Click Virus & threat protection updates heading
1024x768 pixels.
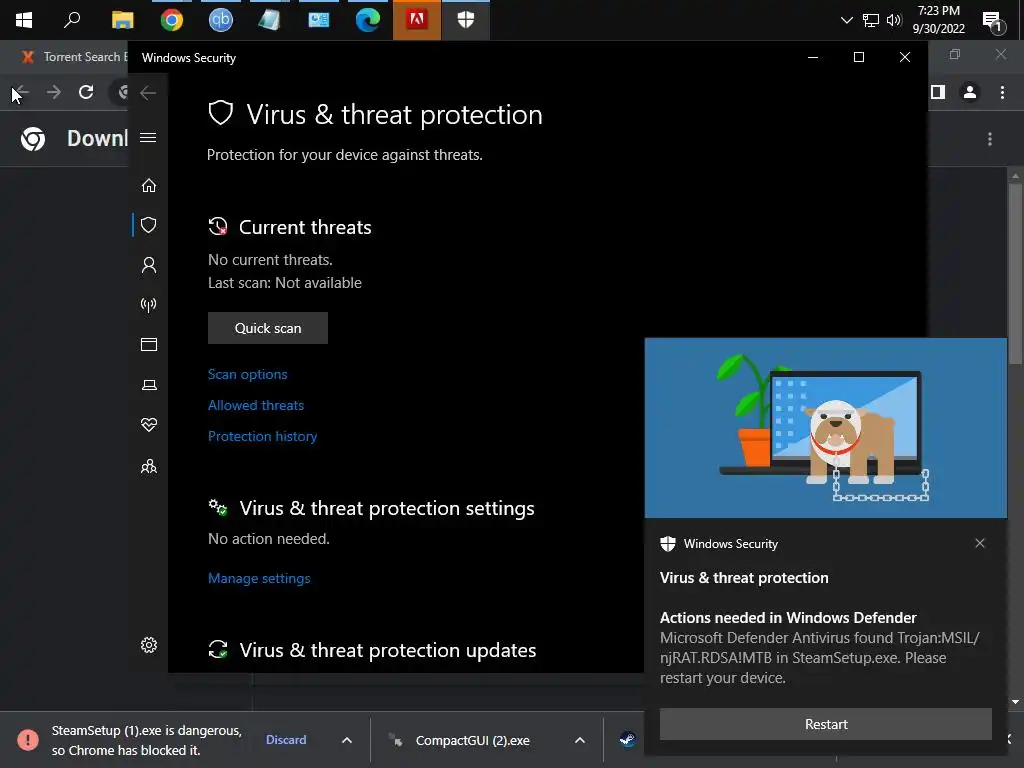tap(388, 650)
